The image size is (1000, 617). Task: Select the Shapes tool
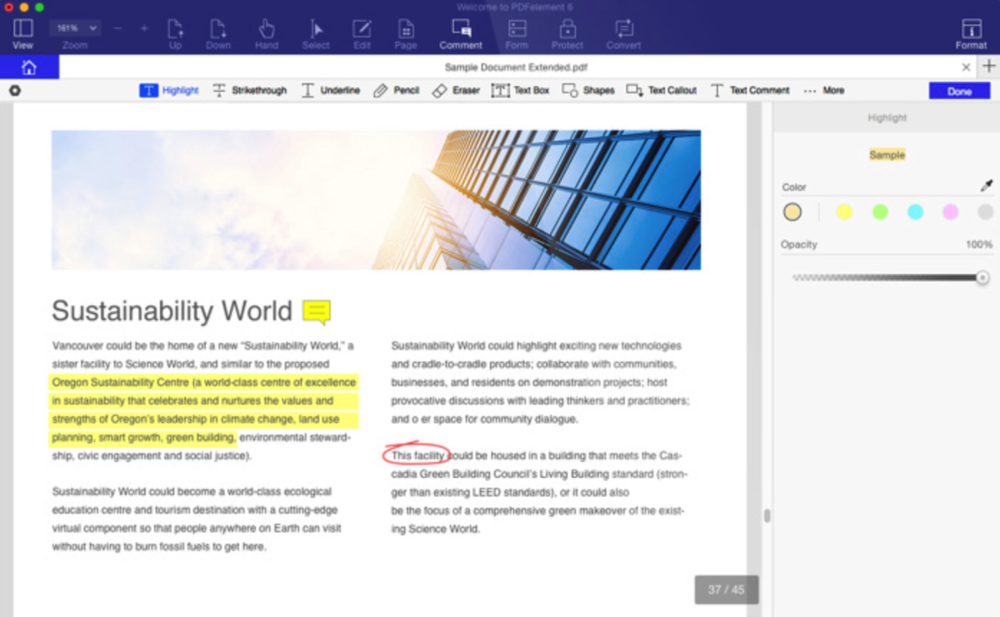[588, 91]
